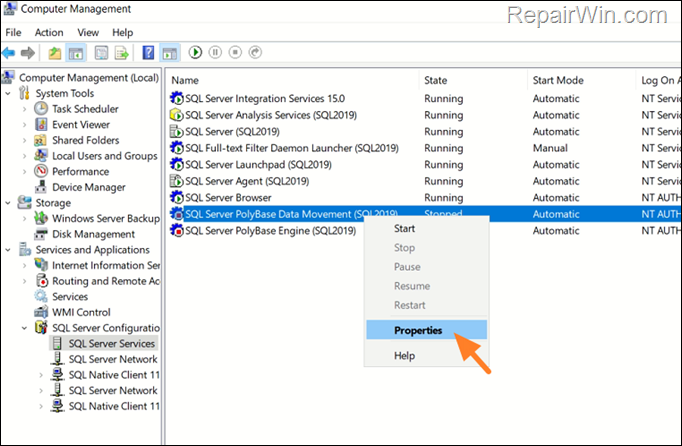Viewport: 682px width, 446px height.
Task: Click the Performance icon in tree
Action: tap(41, 171)
